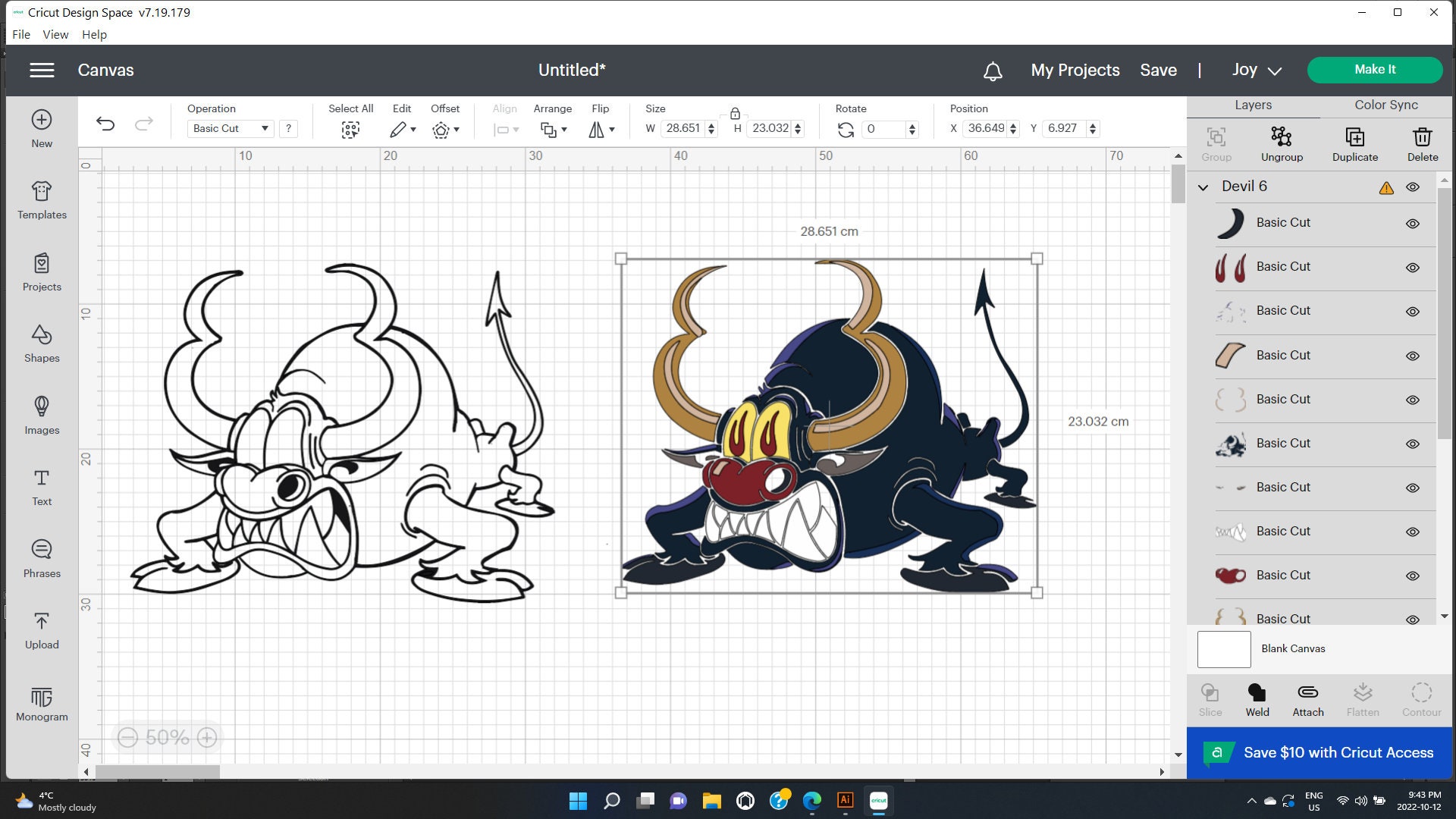1456x819 pixels.
Task: Click the Devil 6 warning triangle
Action: [1386, 188]
